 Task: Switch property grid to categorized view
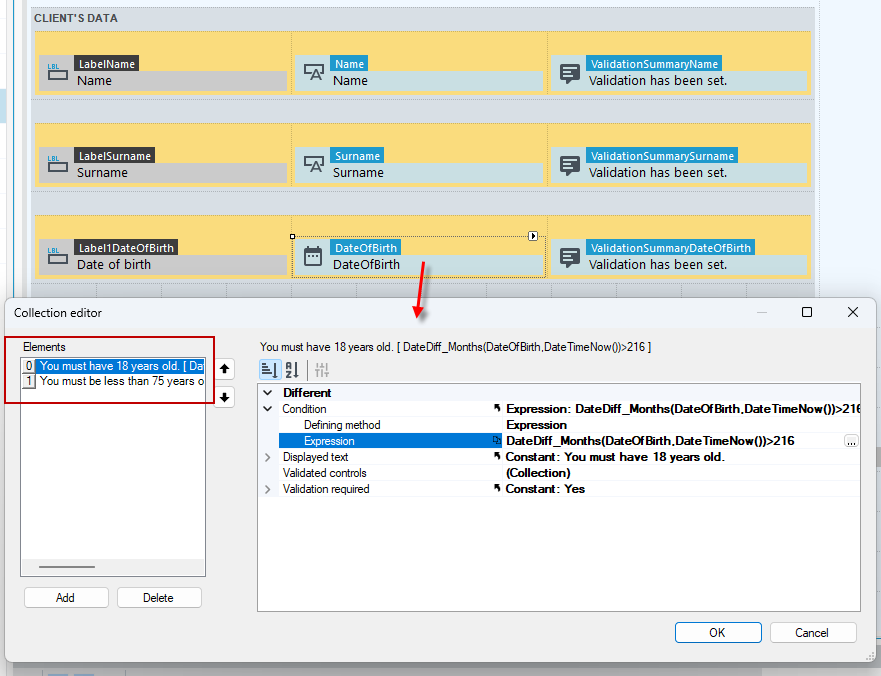coord(270,370)
